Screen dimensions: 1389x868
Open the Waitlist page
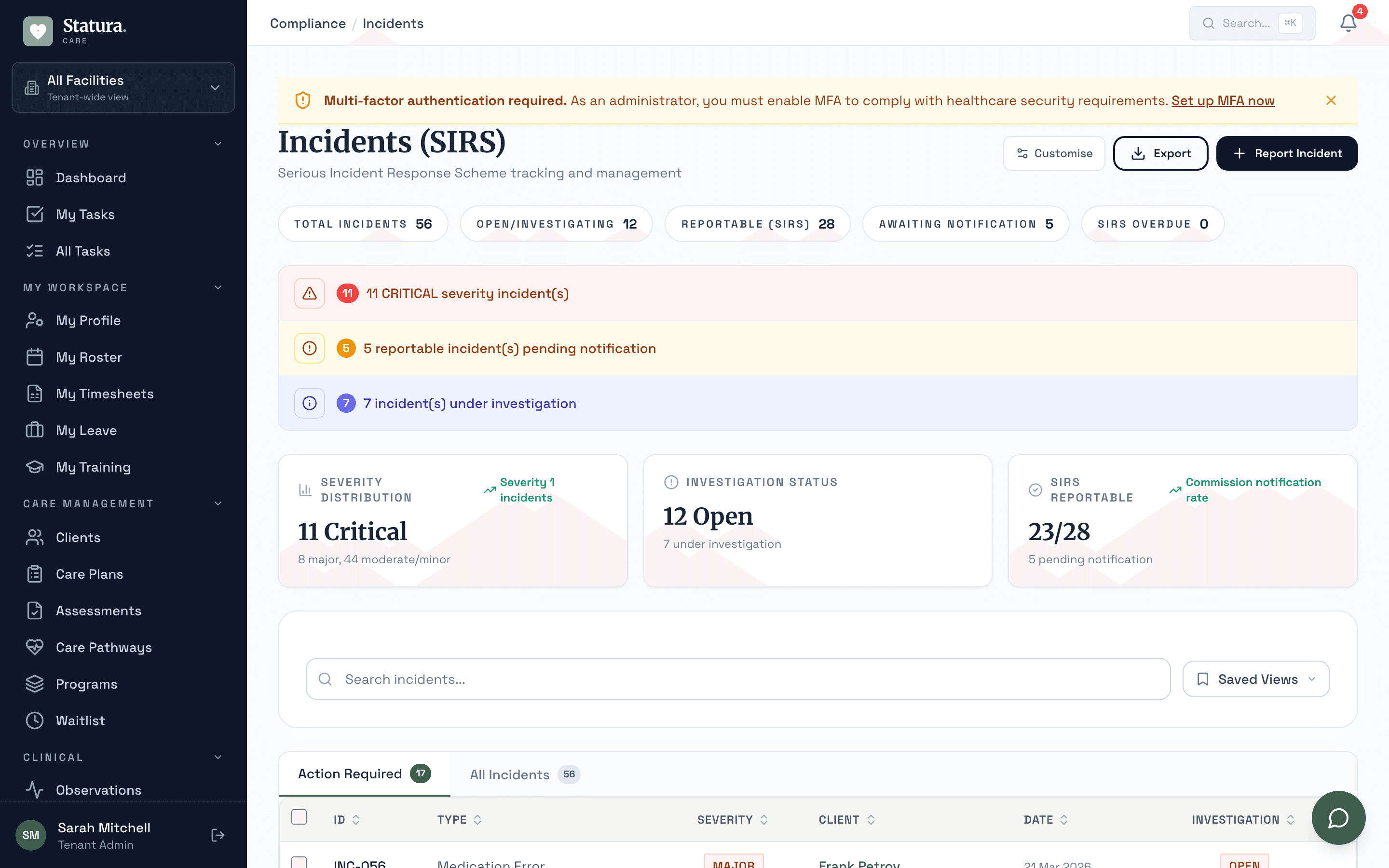click(x=81, y=720)
